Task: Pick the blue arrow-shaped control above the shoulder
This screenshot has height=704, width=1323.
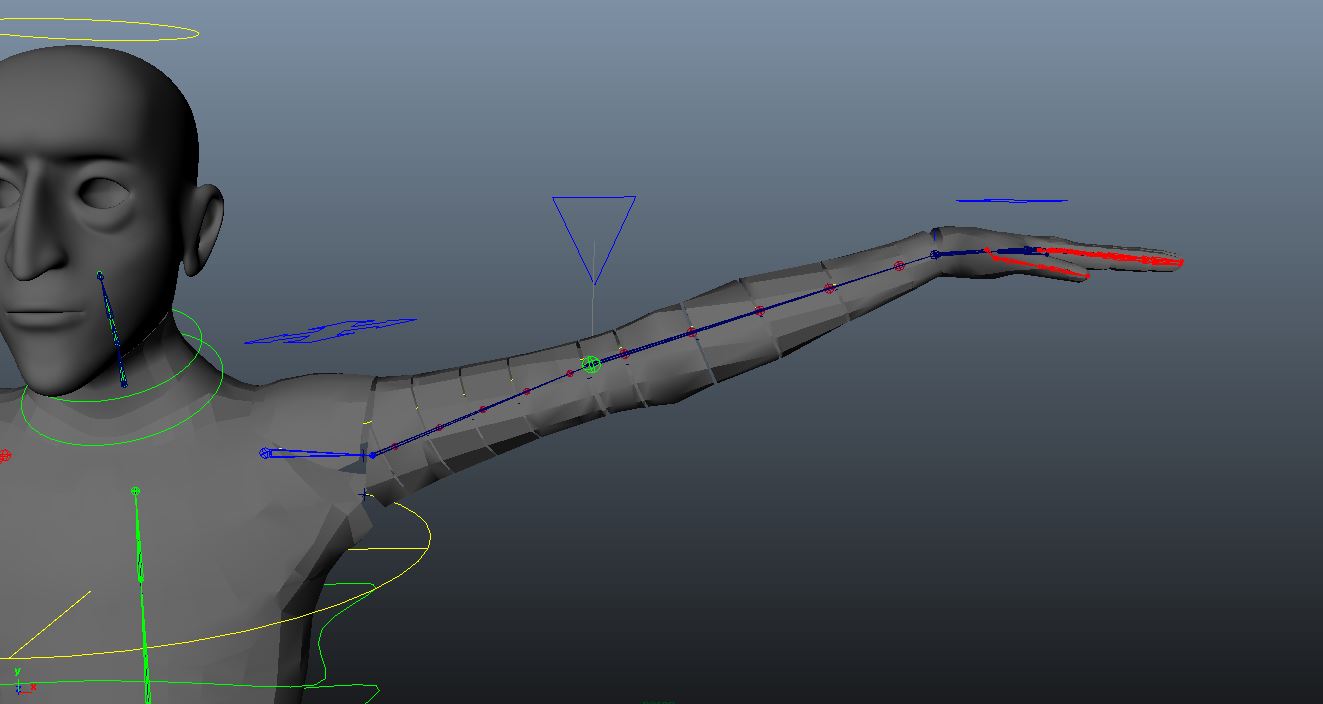Action: coord(330,331)
